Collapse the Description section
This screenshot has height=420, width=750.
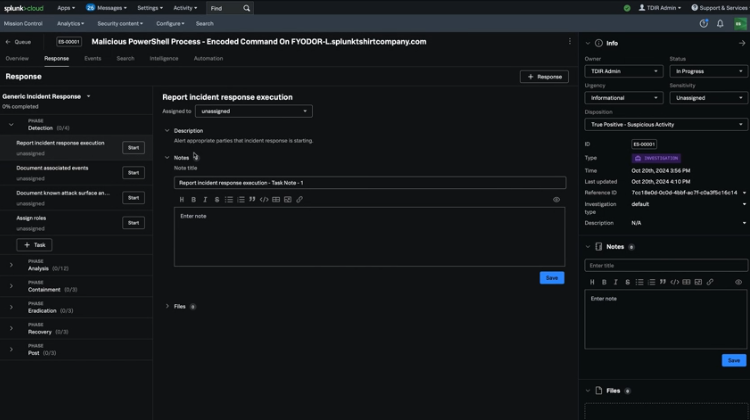click(167, 131)
